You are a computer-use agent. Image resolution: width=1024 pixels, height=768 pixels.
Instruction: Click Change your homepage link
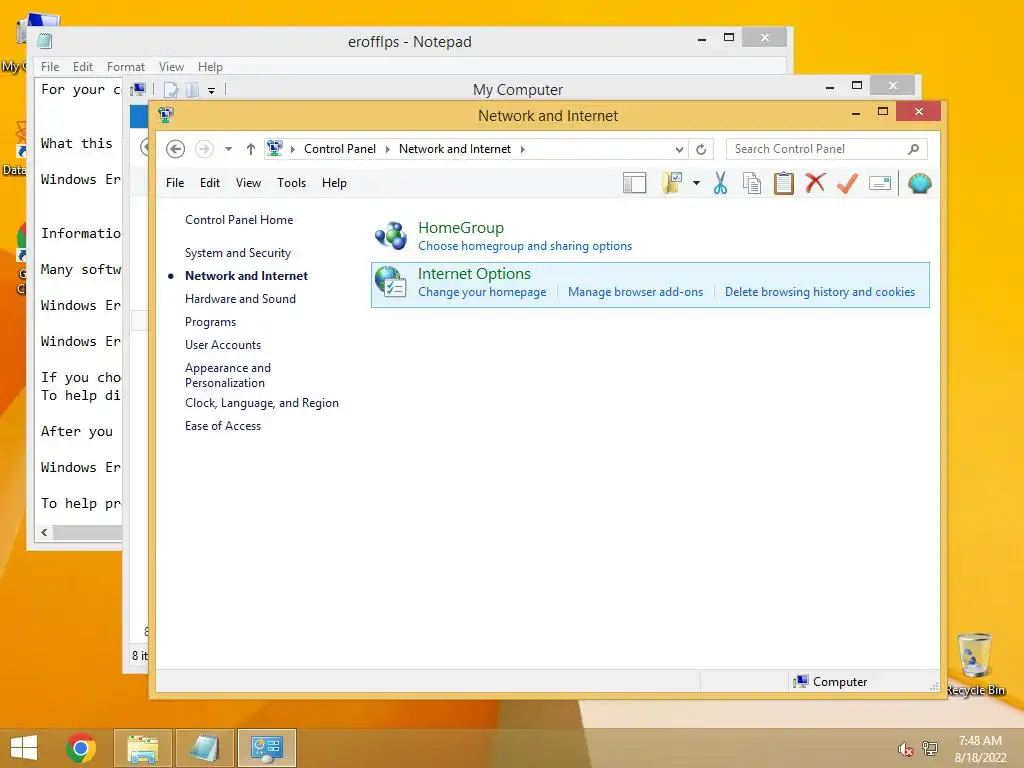(x=482, y=292)
